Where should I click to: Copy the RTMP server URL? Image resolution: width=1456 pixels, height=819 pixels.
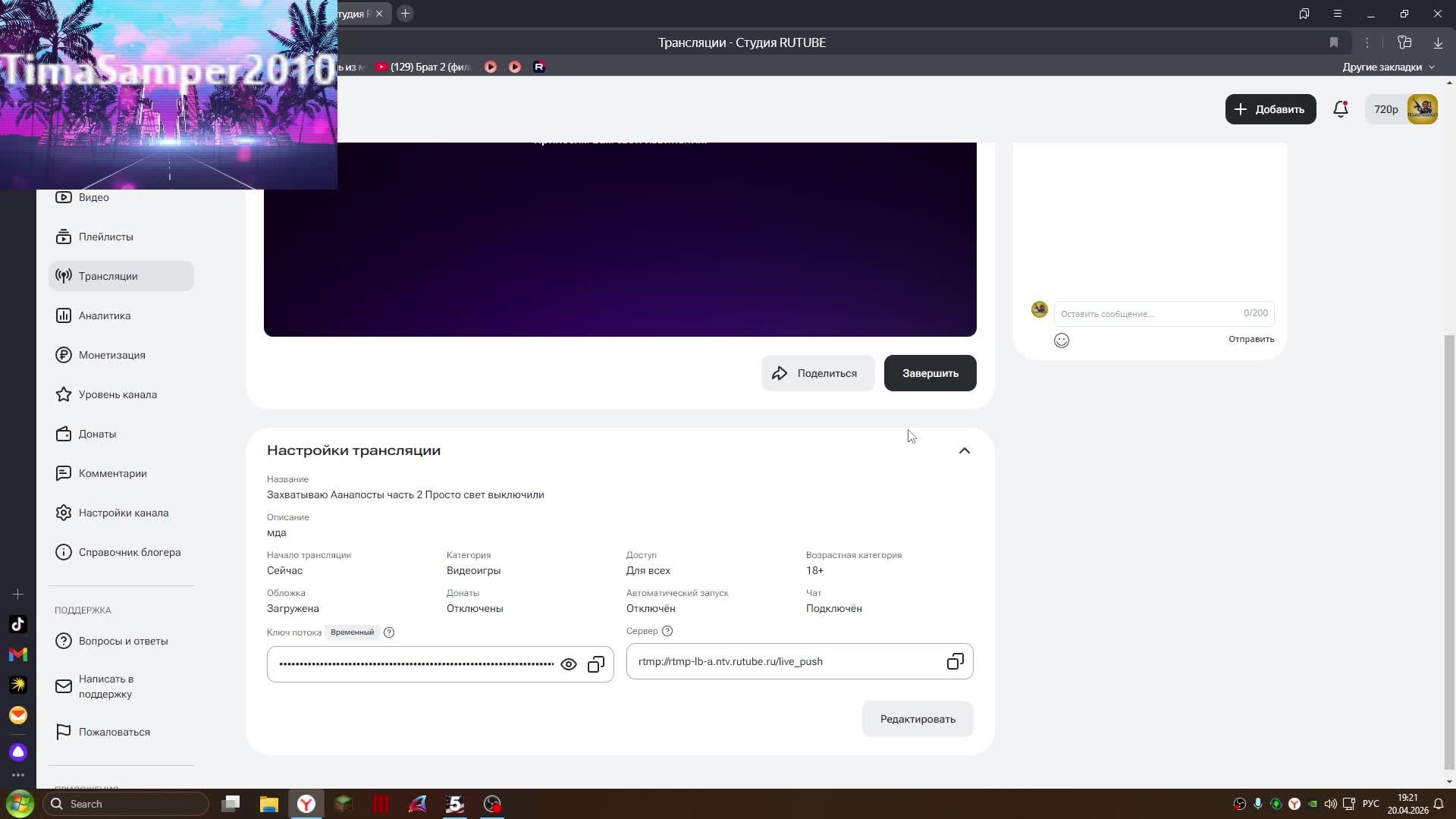[955, 661]
